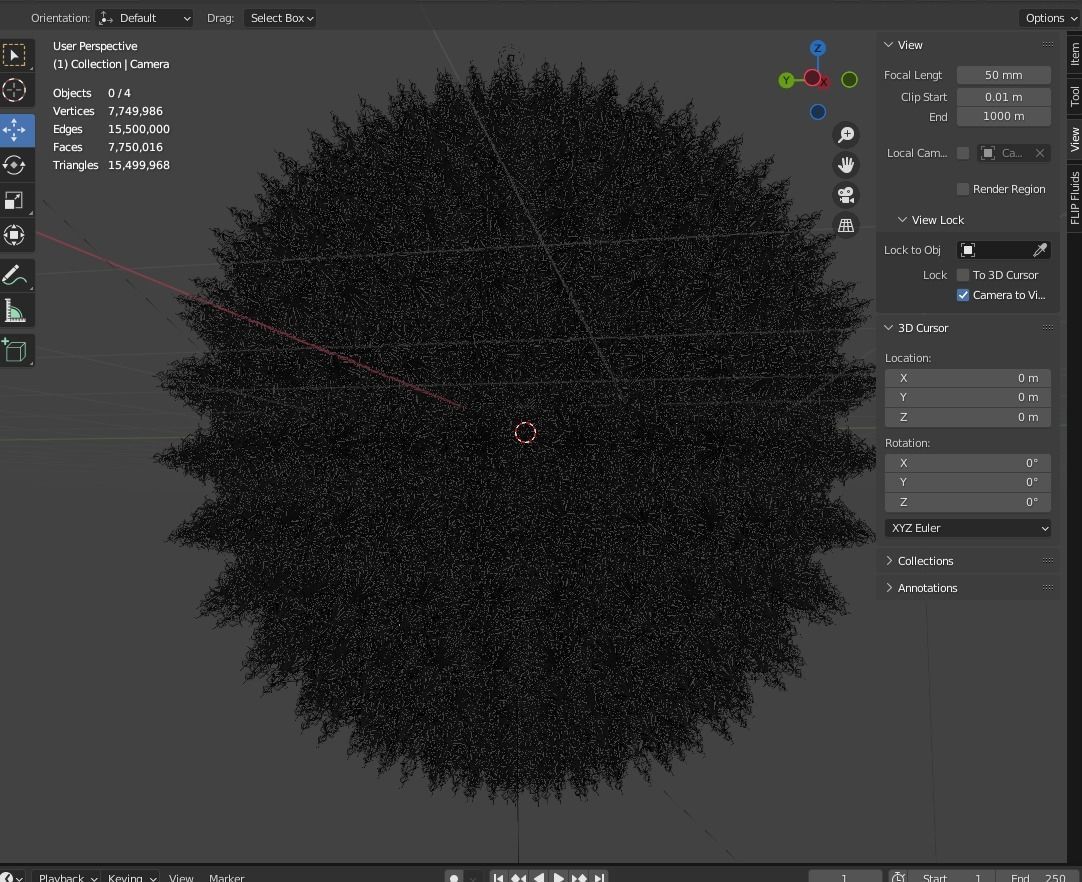Click the Clip Start 0.01 m field
This screenshot has width=1082, height=882.
point(1003,97)
